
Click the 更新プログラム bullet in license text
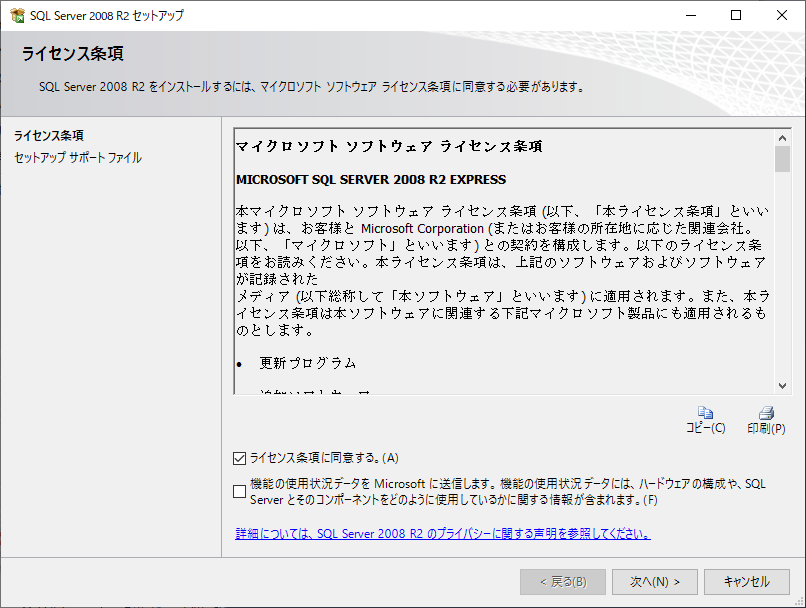307,362
